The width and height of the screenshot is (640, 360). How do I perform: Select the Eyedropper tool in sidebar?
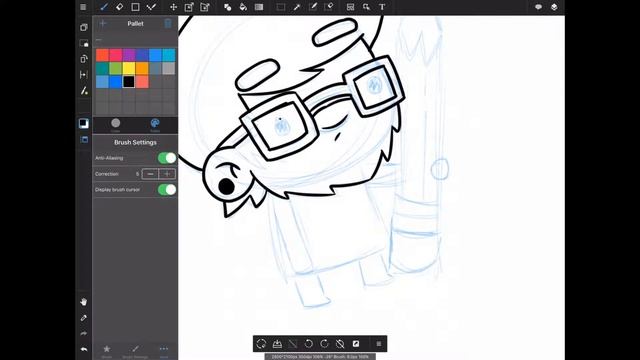pyautogui.click(x=84, y=318)
